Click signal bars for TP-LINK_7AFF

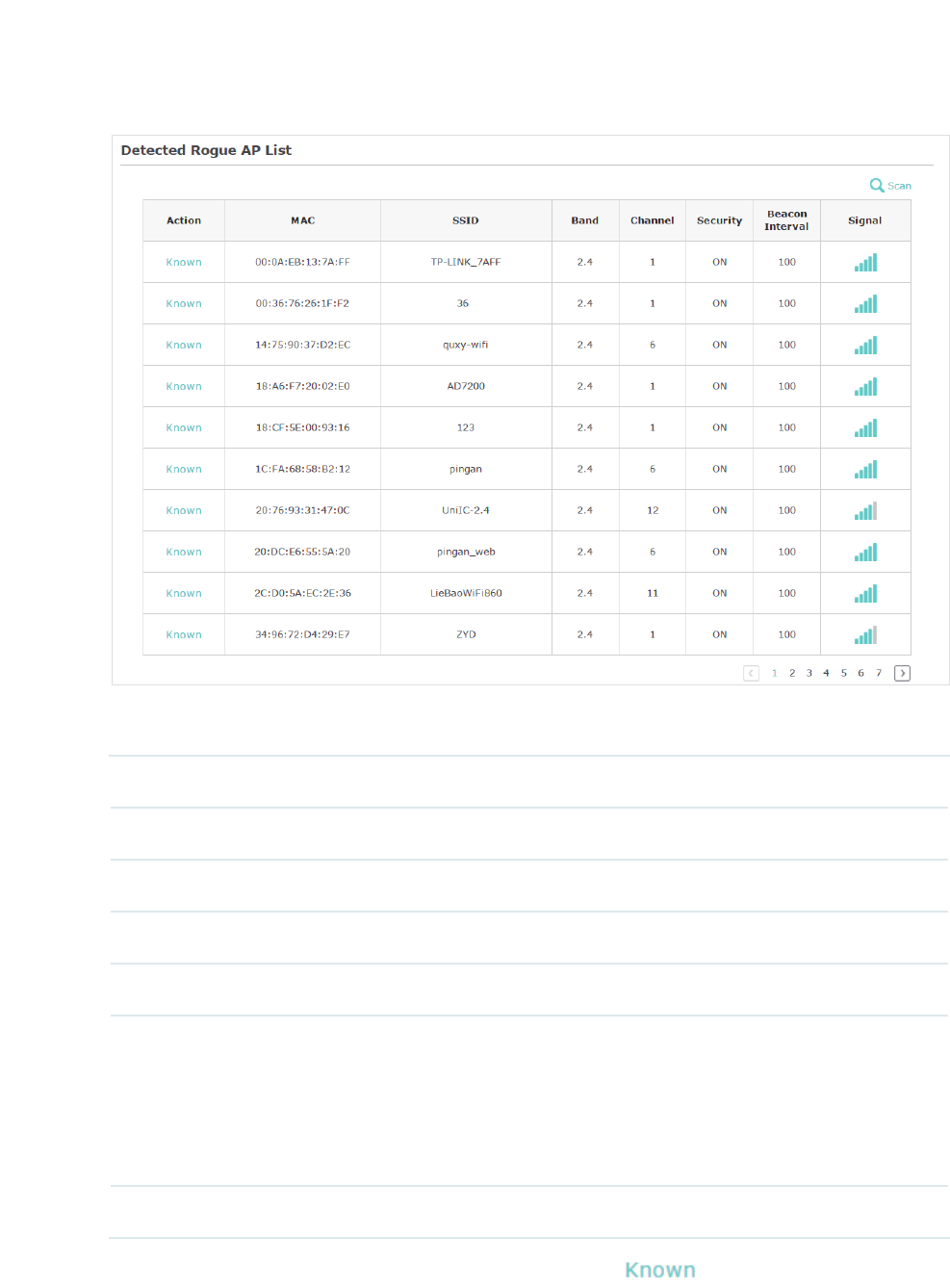click(x=865, y=262)
